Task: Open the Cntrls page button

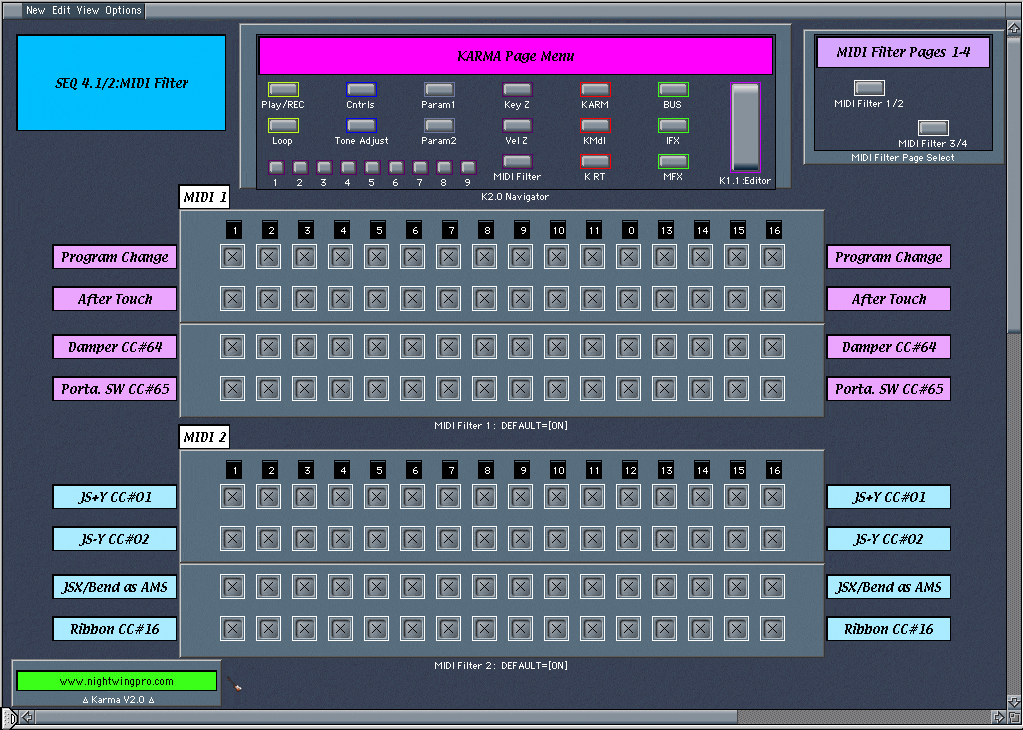Action: click(361, 90)
